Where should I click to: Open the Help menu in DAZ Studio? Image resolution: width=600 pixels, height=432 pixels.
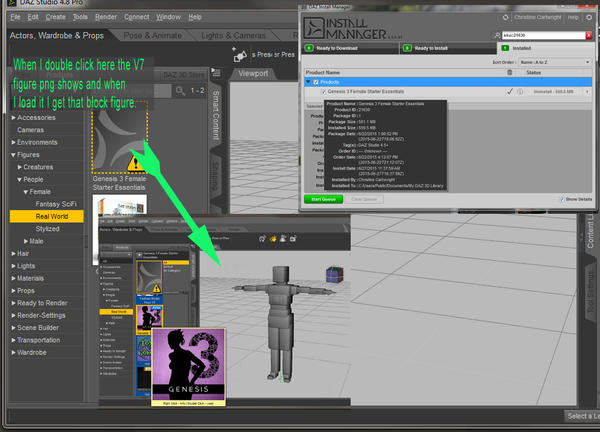(195, 17)
